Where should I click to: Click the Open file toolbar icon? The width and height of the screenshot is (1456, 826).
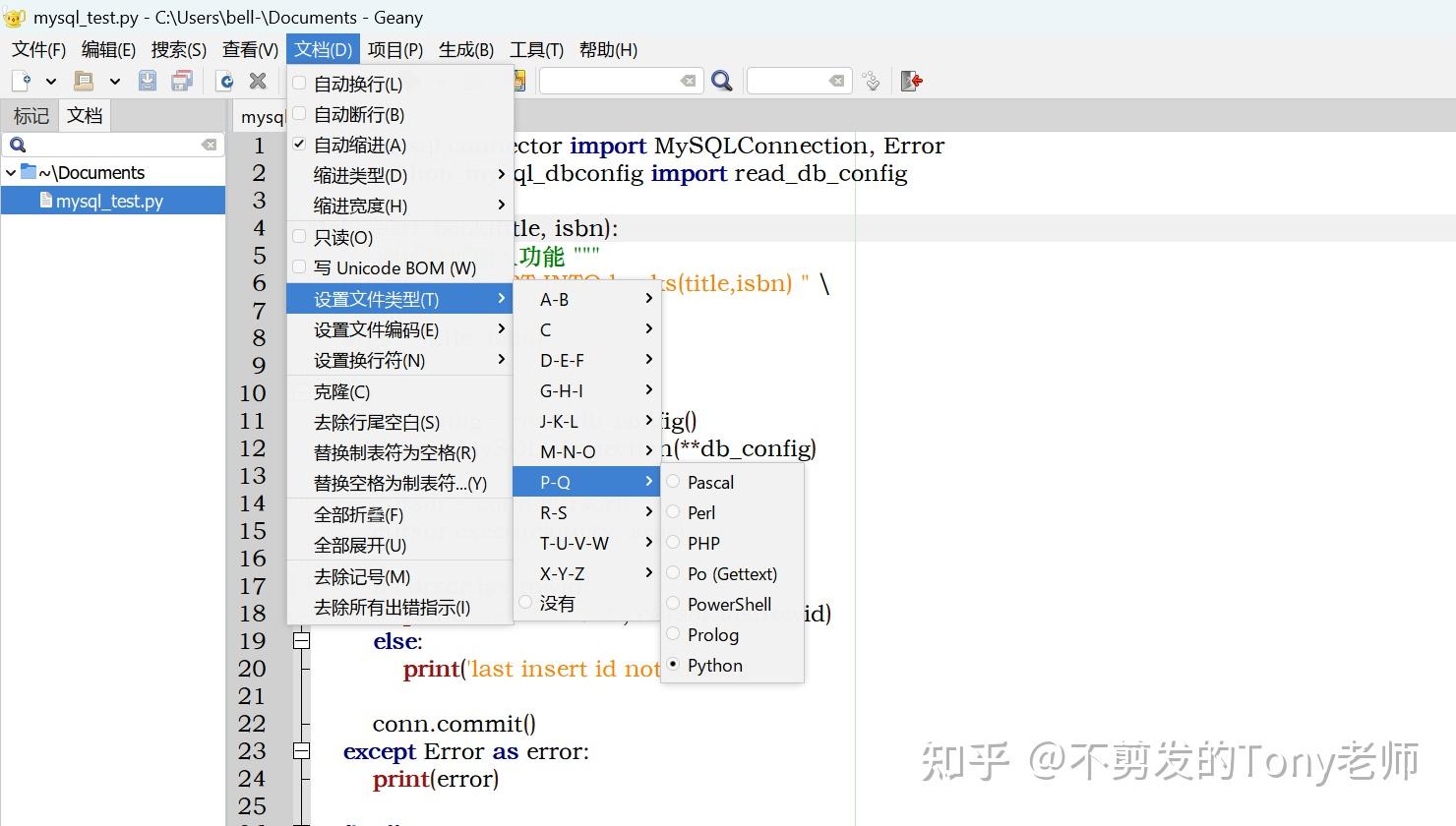(85, 81)
